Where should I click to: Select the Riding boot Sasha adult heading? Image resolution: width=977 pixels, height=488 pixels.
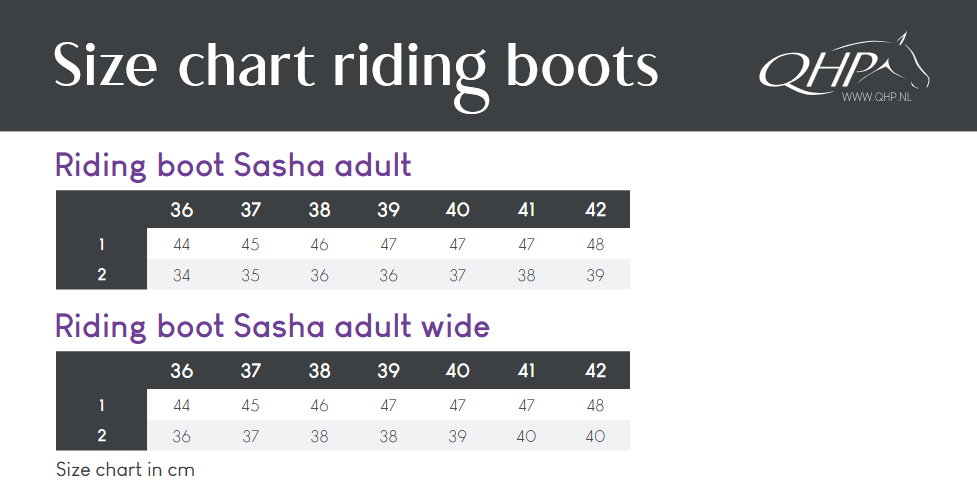tap(233, 166)
